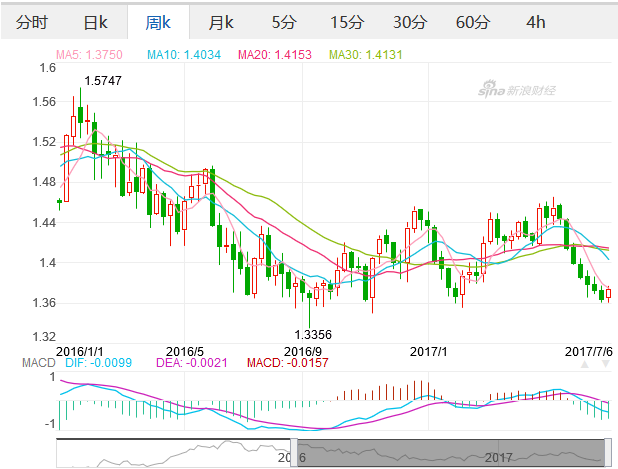Switch to the 月k monthly tab
Viewport: 618px width, 469px height.
[x=221, y=22]
